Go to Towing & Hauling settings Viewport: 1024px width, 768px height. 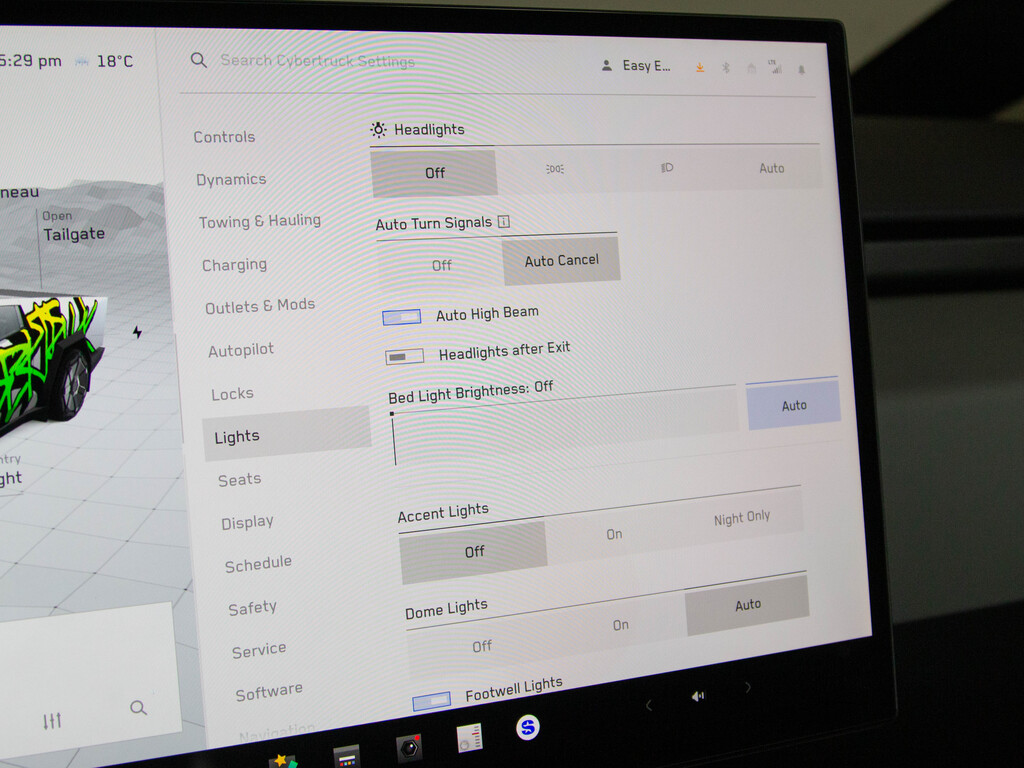point(260,221)
